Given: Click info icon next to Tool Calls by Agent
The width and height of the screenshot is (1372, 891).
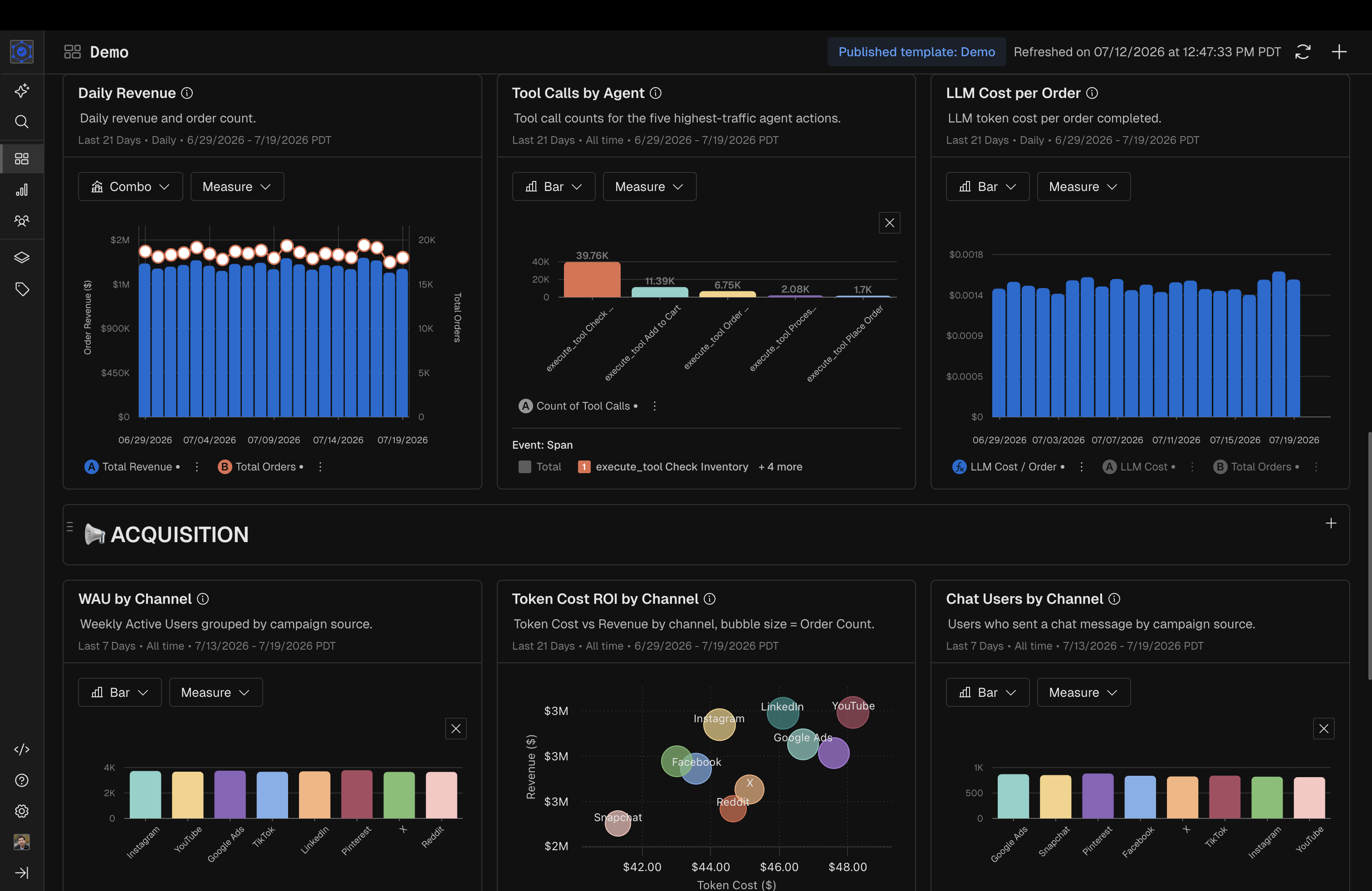Looking at the screenshot, I should (x=656, y=93).
